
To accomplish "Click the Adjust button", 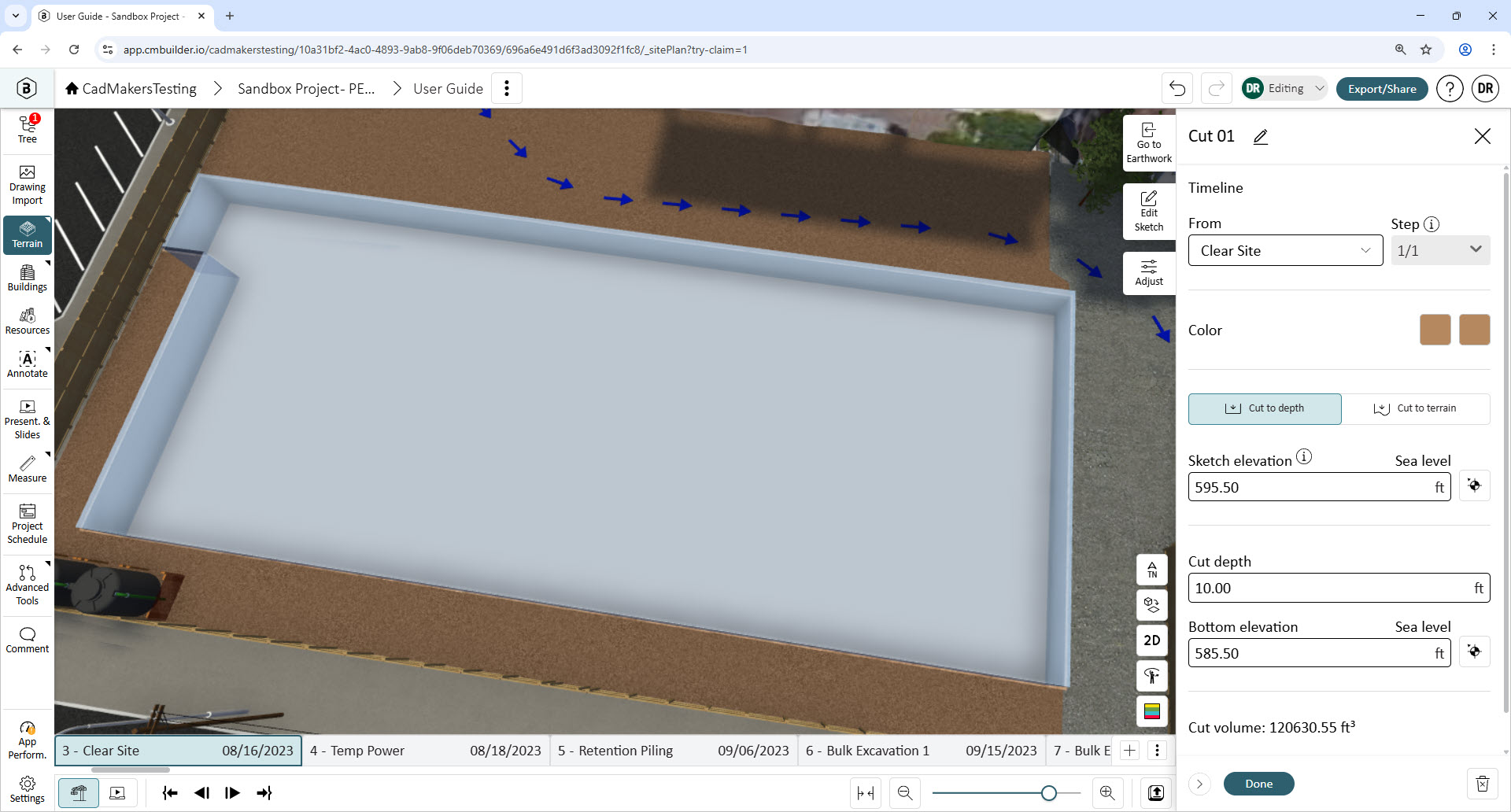I will click(x=1149, y=273).
